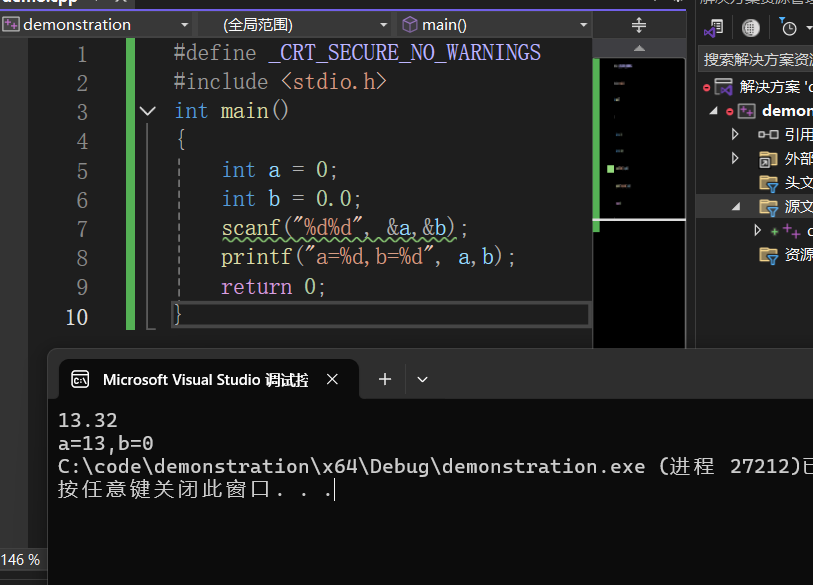Click the scanf call on line 7
This screenshot has width=813, height=585.
click(344, 228)
